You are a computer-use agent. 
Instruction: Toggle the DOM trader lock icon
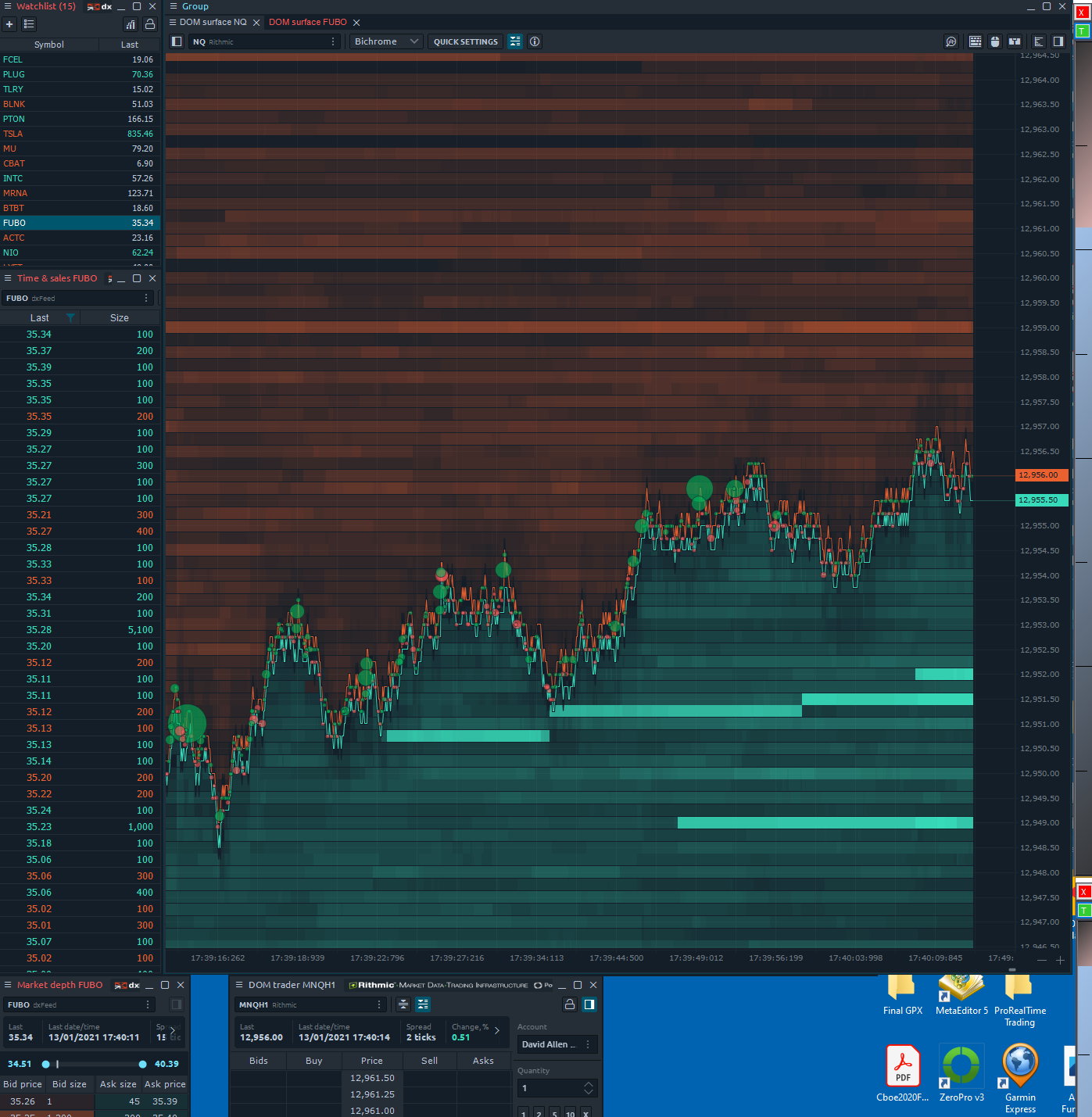click(x=570, y=1004)
